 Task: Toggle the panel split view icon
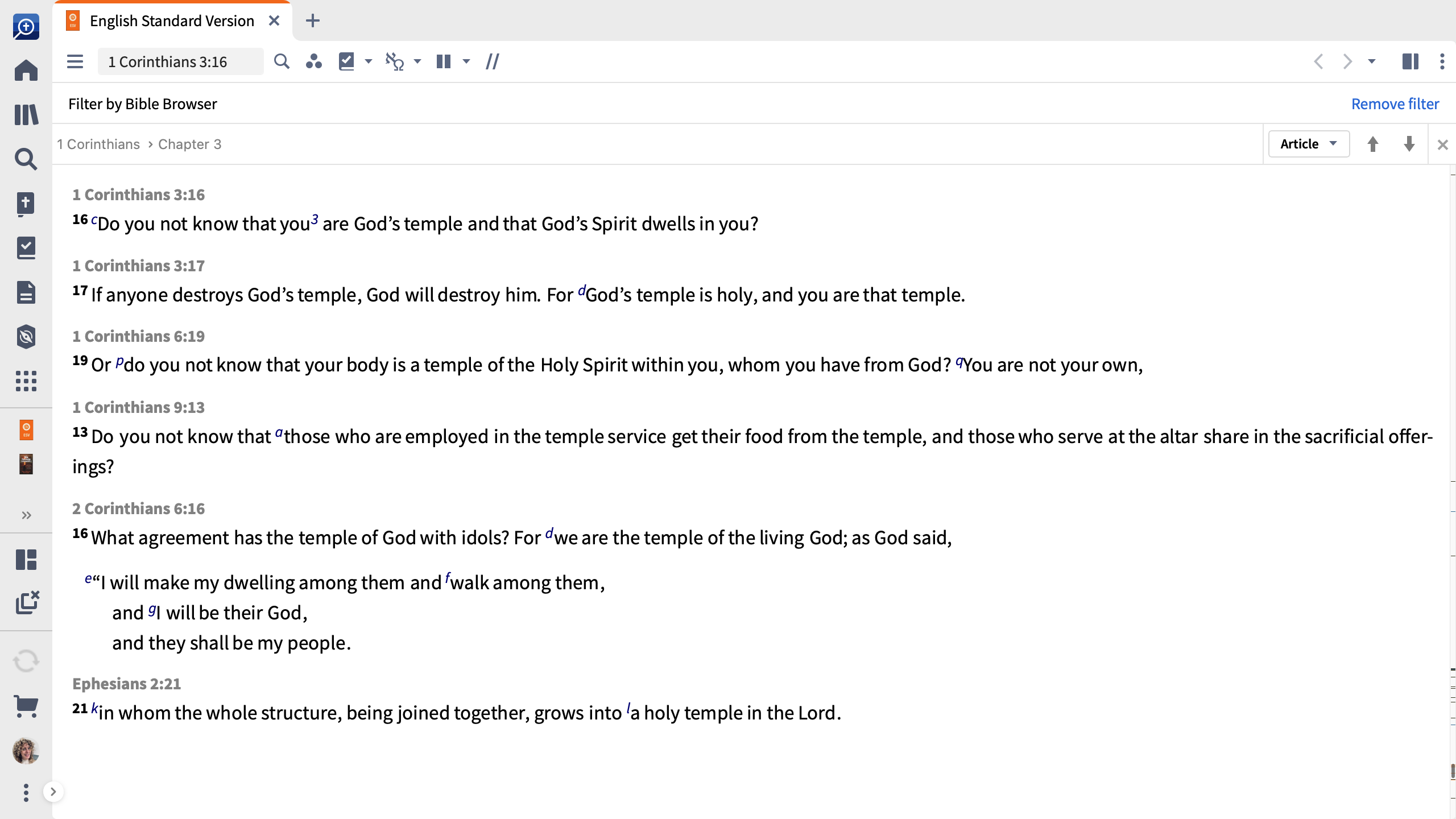(x=1410, y=61)
